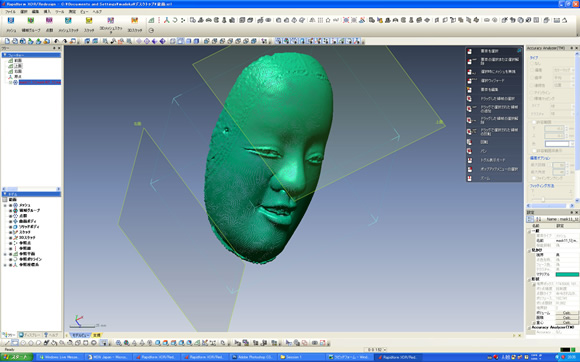Start 3Dメッシュスケッチ mode
The height and width of the screenshot is (362, 580).
point(111,24)
